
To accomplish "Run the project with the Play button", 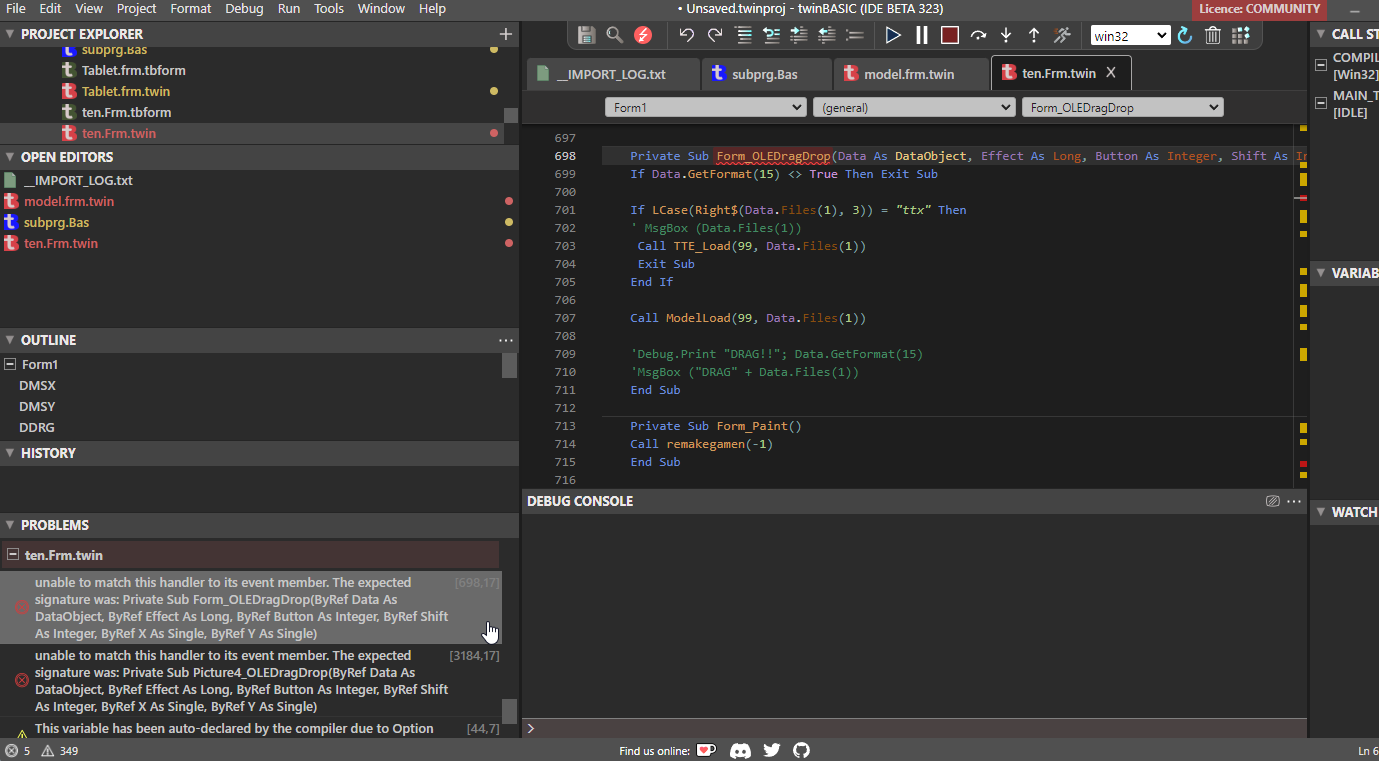I will 893,34.
